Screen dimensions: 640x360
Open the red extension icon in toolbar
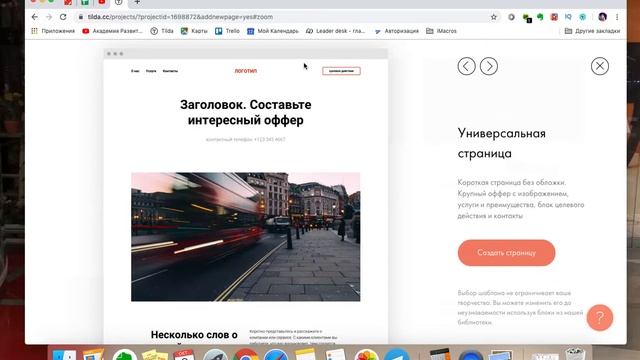554,17
